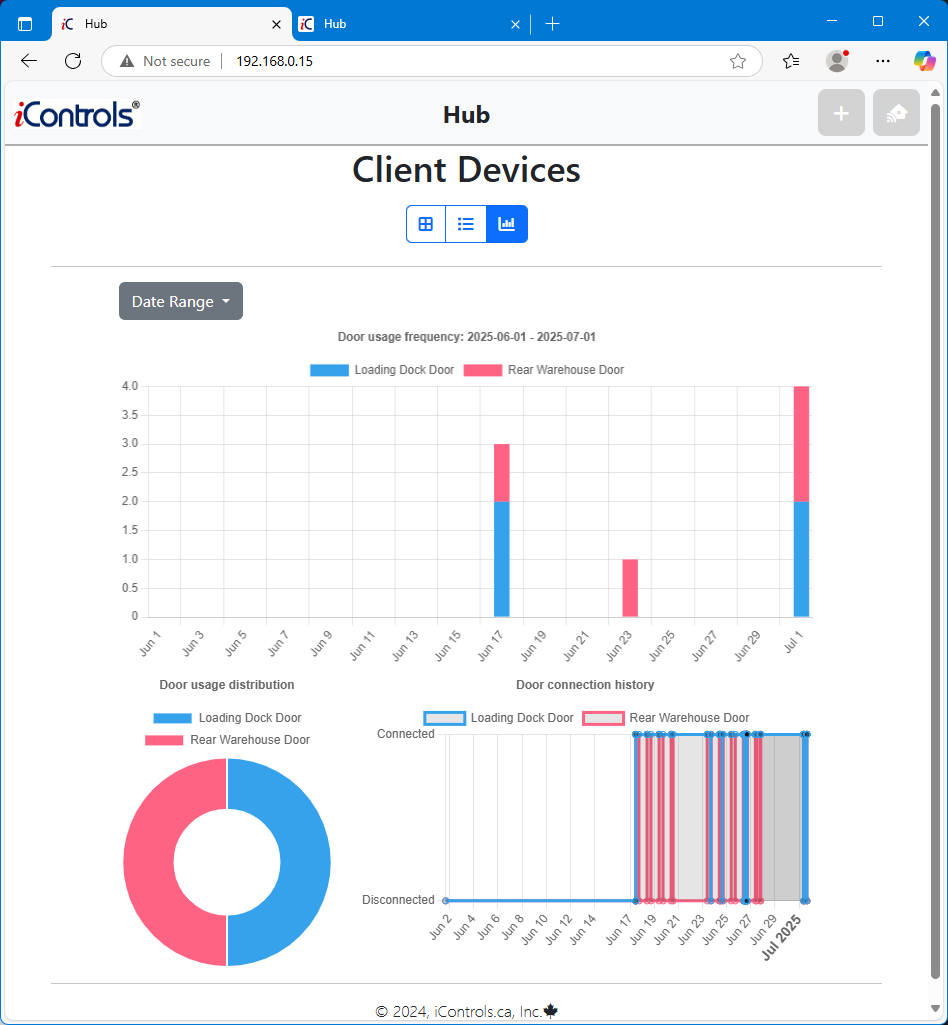Image resolution: width=948 pixels, height=1025 pixels.
Task: Bookmark this page with the star icon
Action: pyautogui.click(x=738, y=61)
